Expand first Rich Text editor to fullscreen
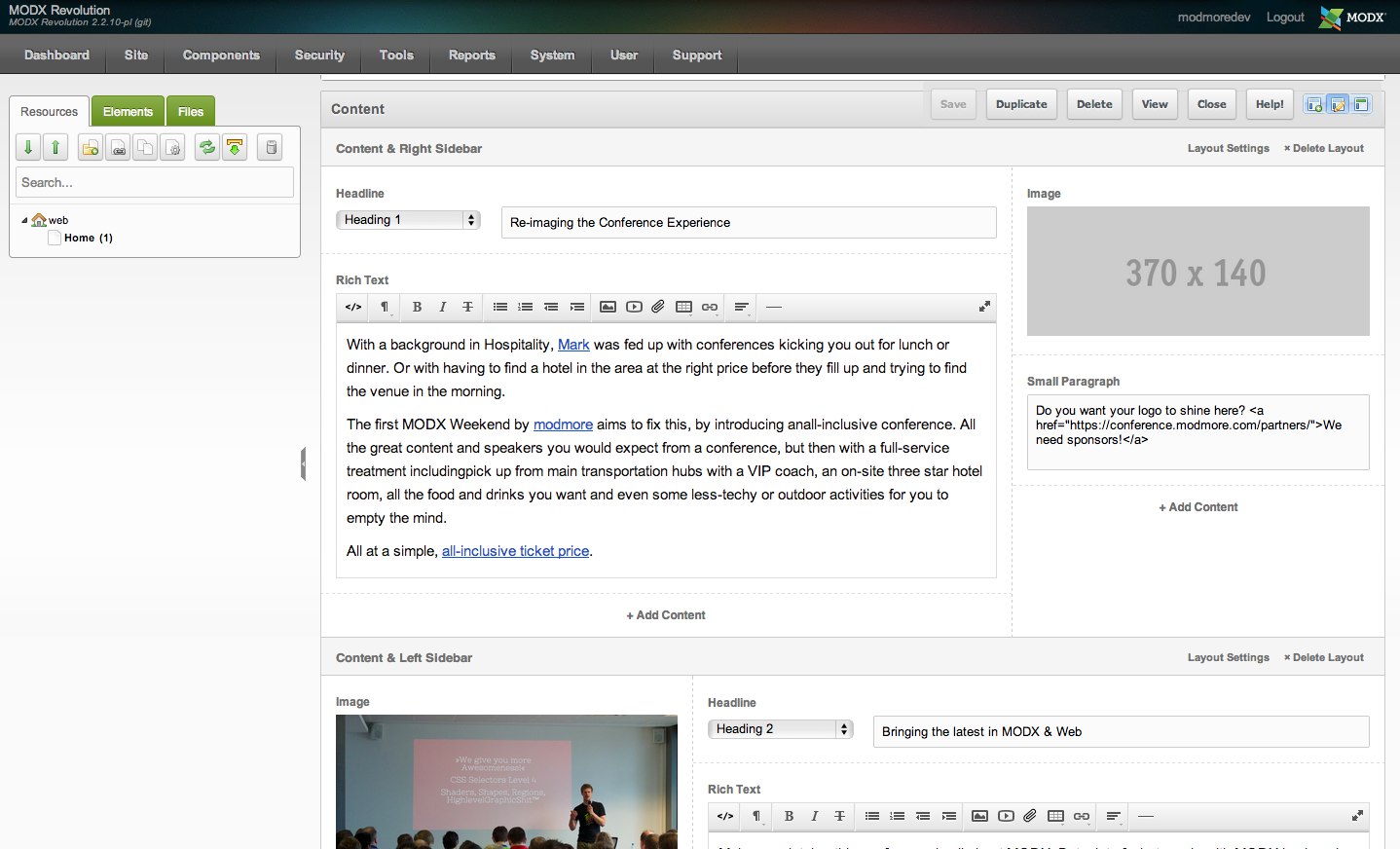 coord(984,306)
